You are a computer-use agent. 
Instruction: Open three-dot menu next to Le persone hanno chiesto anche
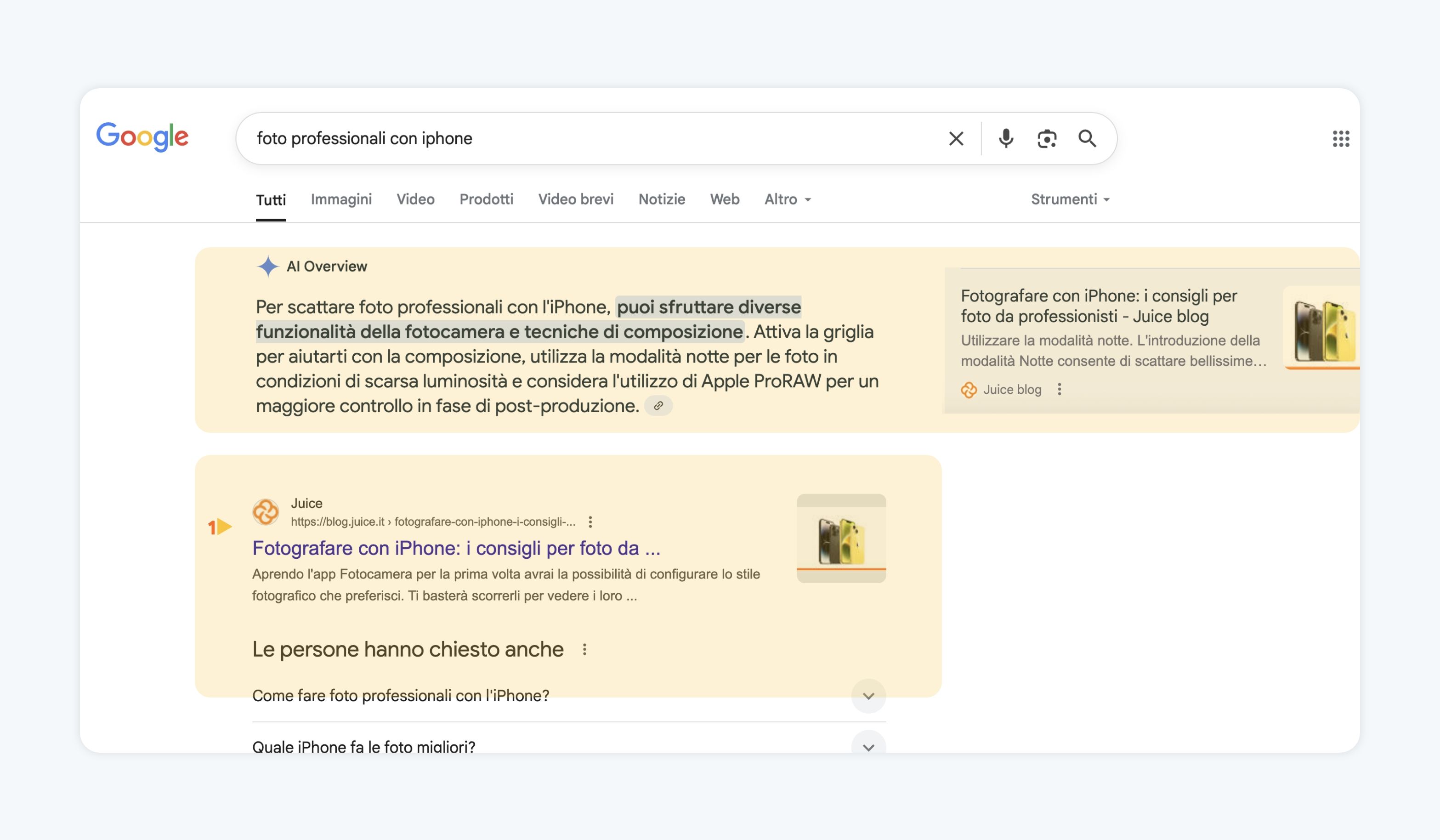pyautogui.click(x=584, y=649)
